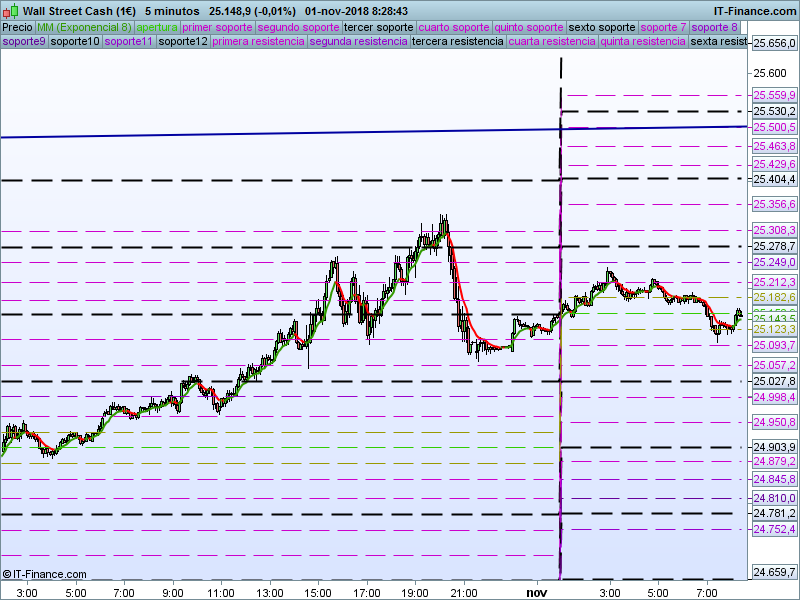Select the Precio indicator label
Image resolution: width=800 pixels, height=600 pixels.
tap(17, 28)
